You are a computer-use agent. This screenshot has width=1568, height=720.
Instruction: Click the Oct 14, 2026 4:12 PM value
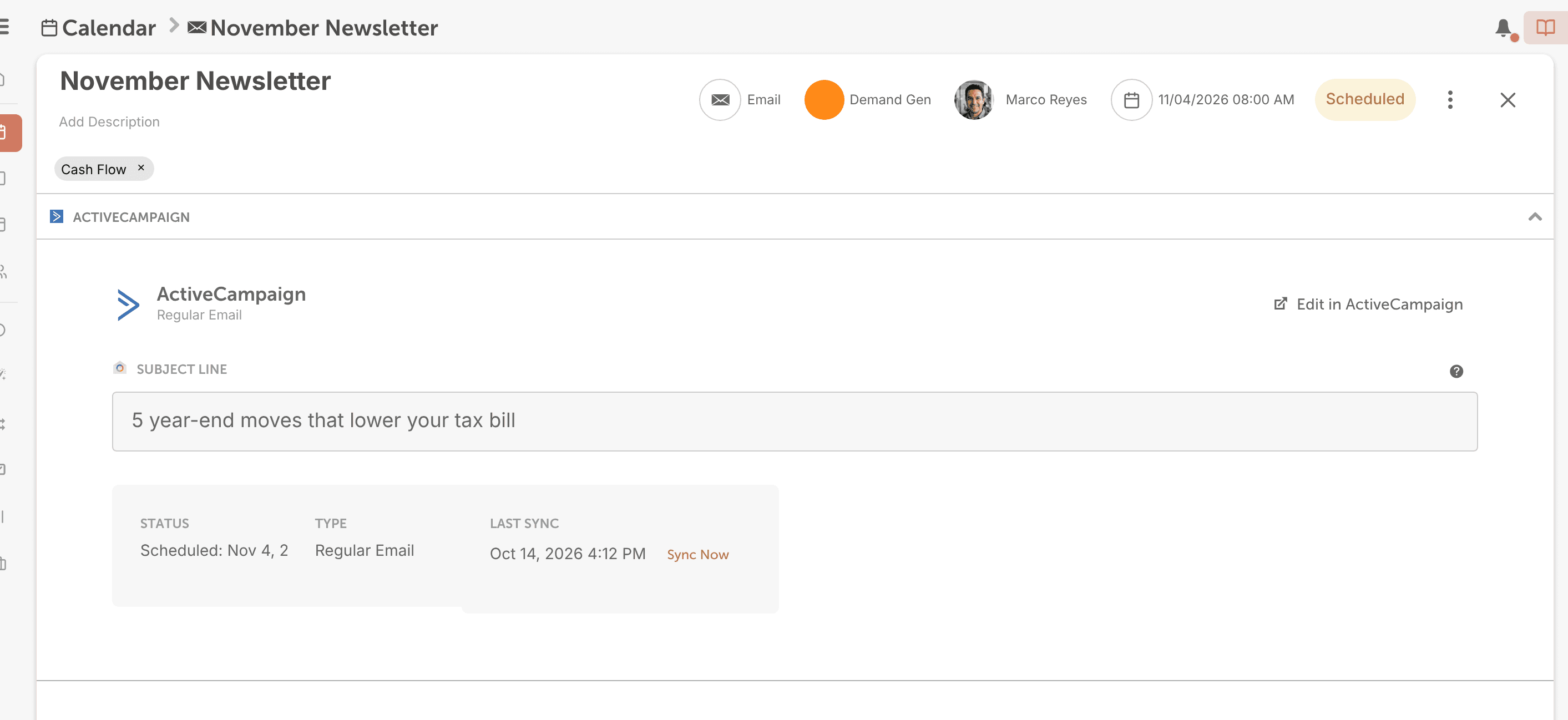(x=567, y=554)
